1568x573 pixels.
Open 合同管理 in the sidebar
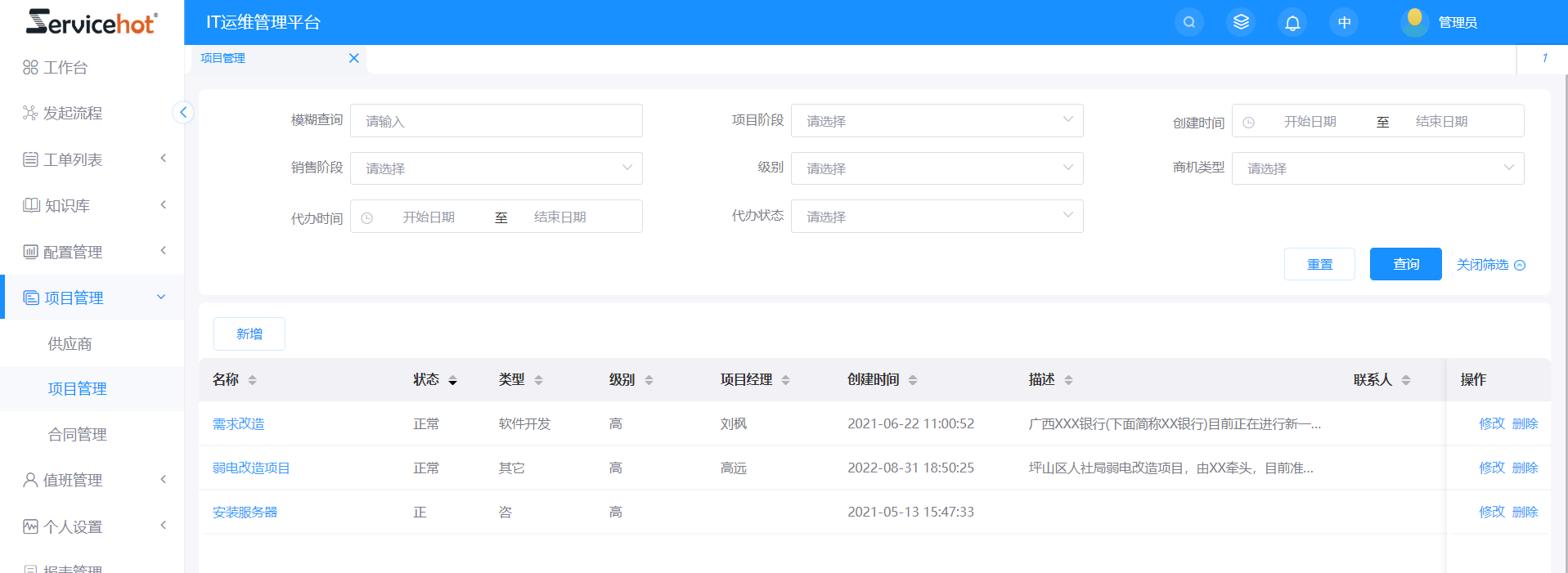(78, 434)
